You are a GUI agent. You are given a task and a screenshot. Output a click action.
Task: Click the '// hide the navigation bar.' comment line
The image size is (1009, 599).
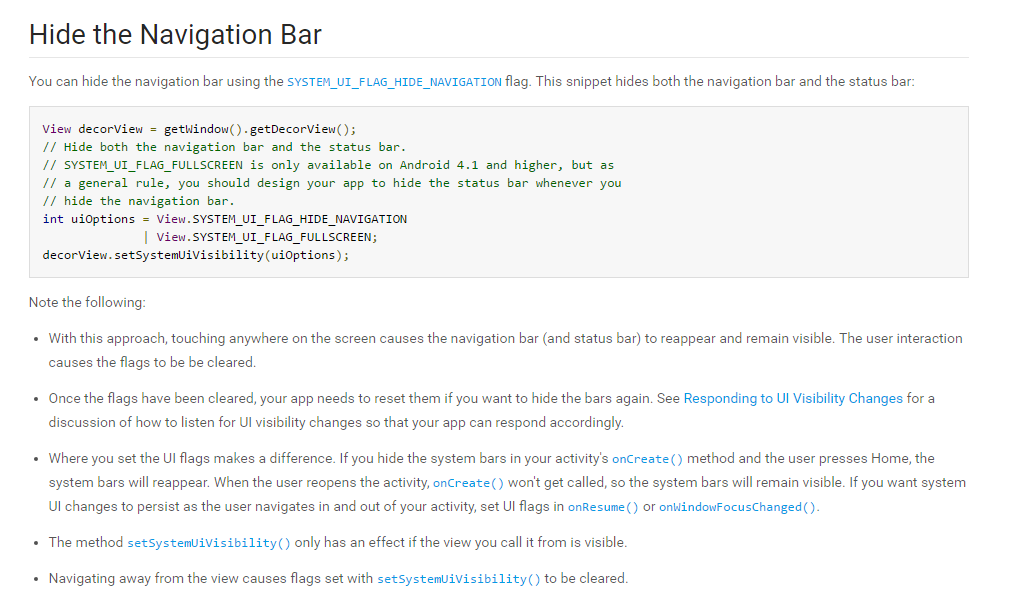tap(139, 201)
